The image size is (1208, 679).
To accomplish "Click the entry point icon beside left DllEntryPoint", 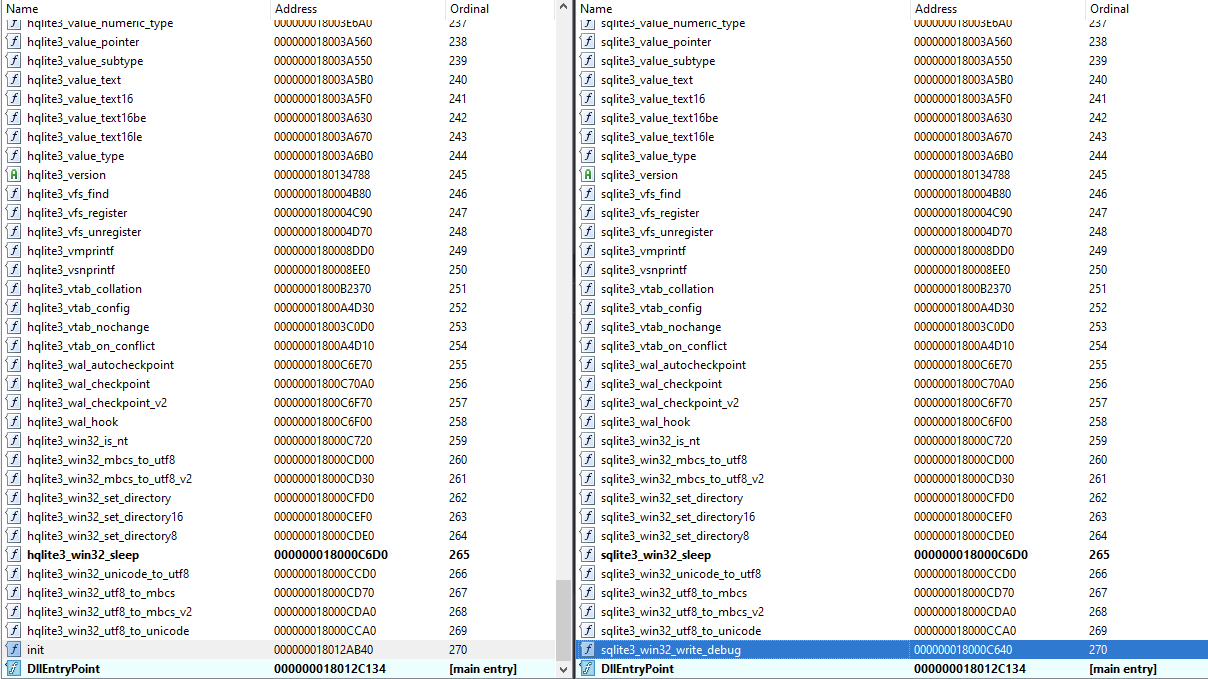I will (x=14, y=669).
